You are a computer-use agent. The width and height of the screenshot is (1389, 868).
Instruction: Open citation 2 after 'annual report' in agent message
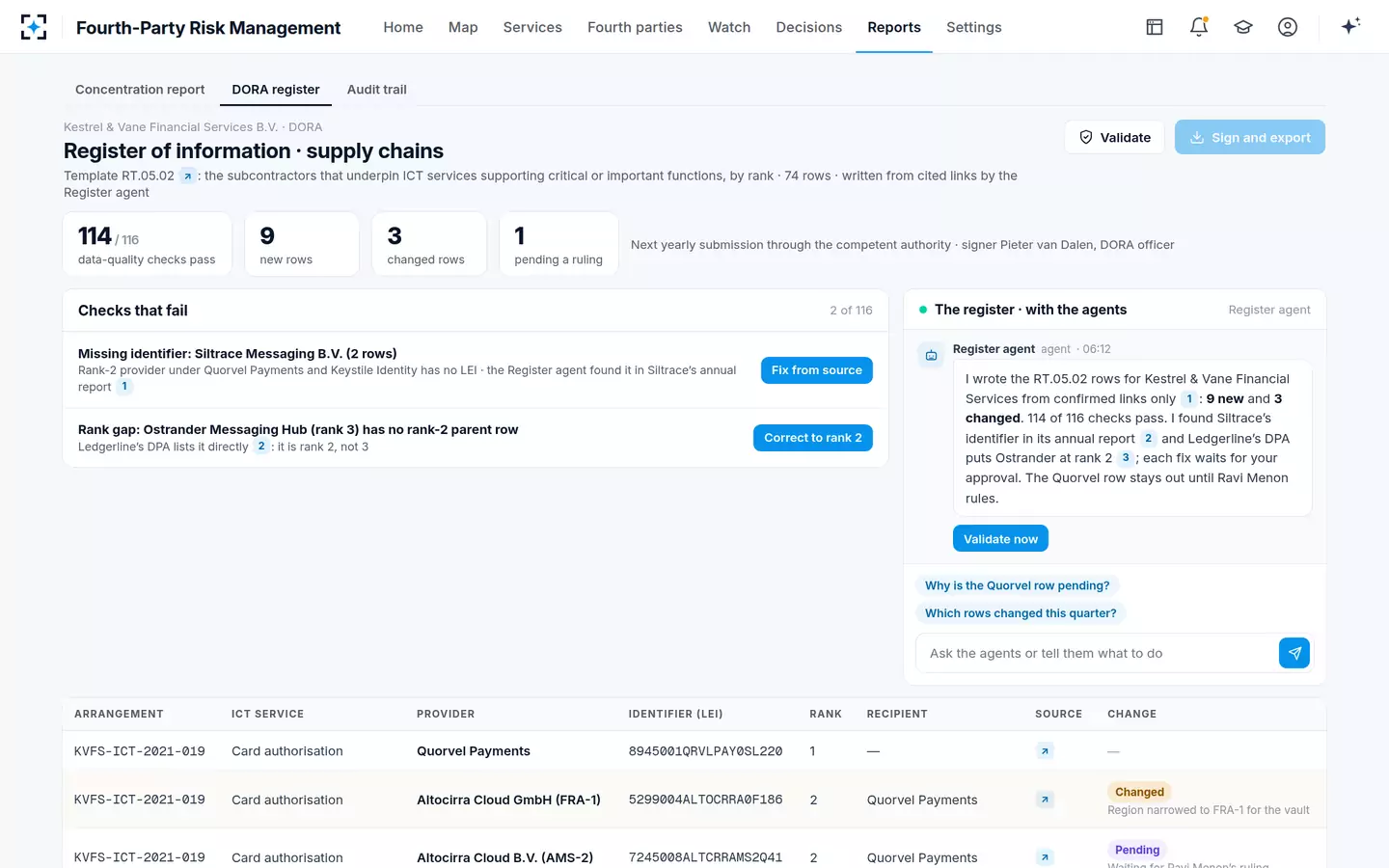pyautogui.click(x=1148, y=438)
